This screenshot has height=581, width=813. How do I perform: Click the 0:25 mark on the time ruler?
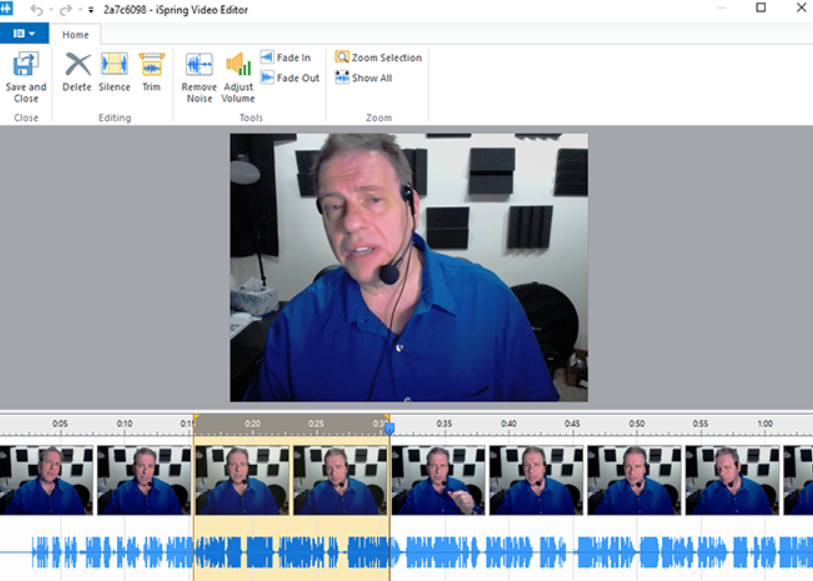pyautogui.click(x=316, y=423)
